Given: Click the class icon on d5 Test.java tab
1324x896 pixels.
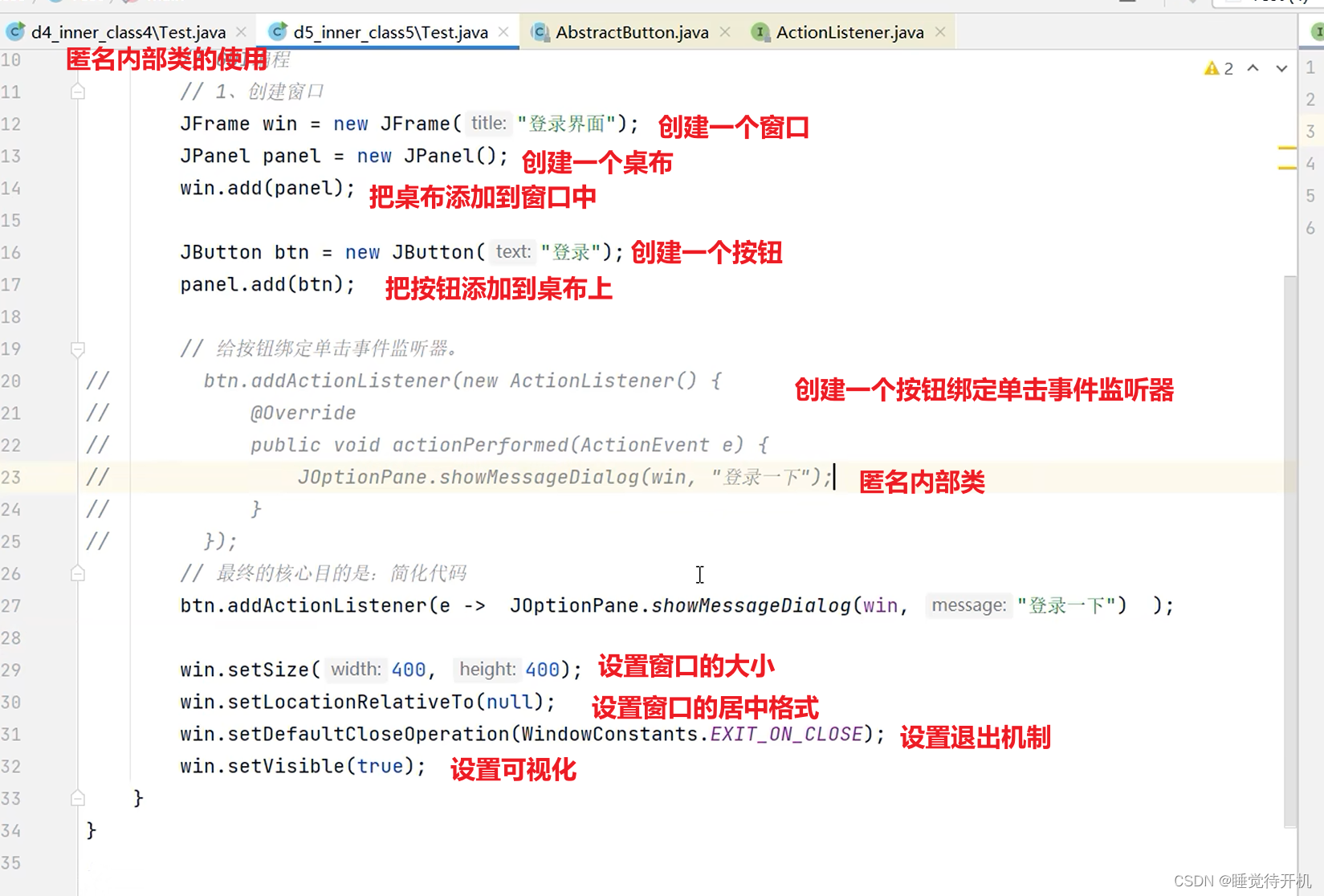Looking at the screenshot, I should (x=278, y=32).
